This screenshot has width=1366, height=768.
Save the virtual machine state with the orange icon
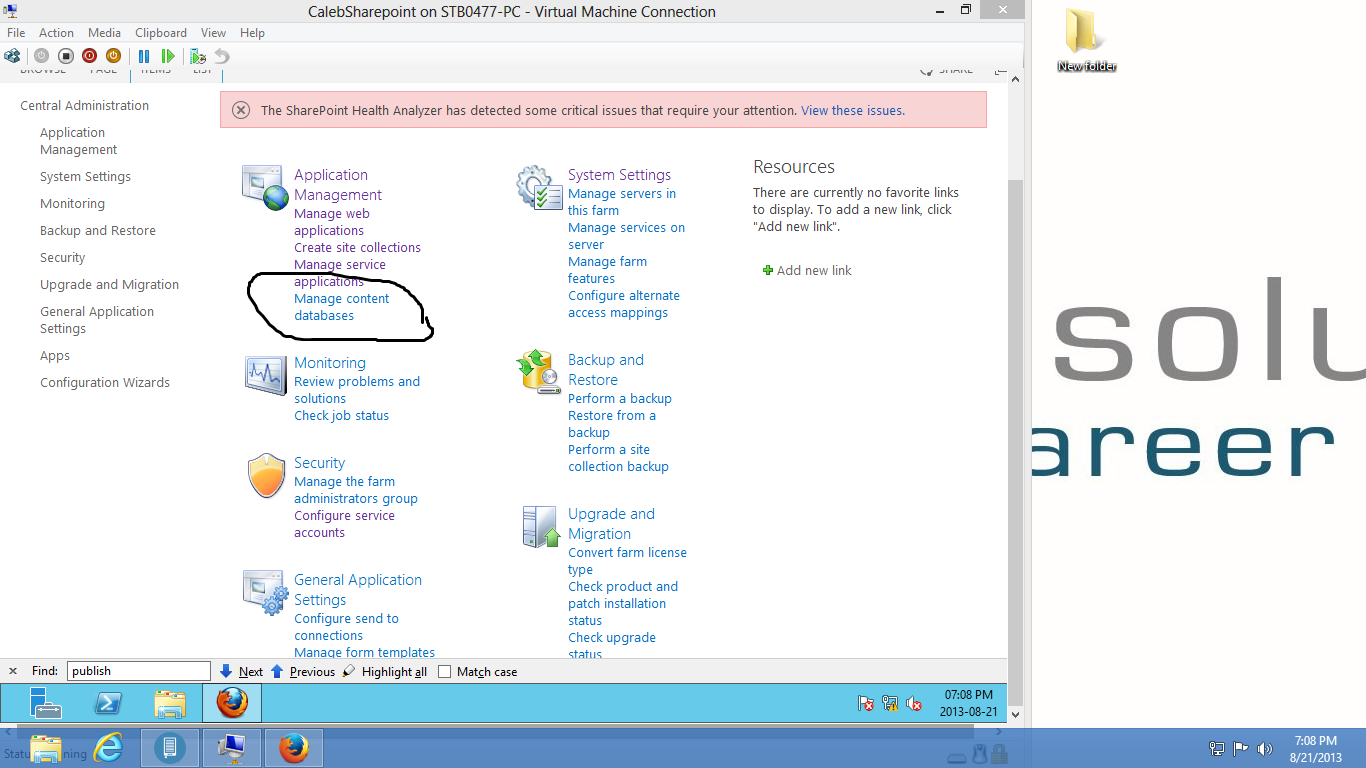(x=113, y=56)
